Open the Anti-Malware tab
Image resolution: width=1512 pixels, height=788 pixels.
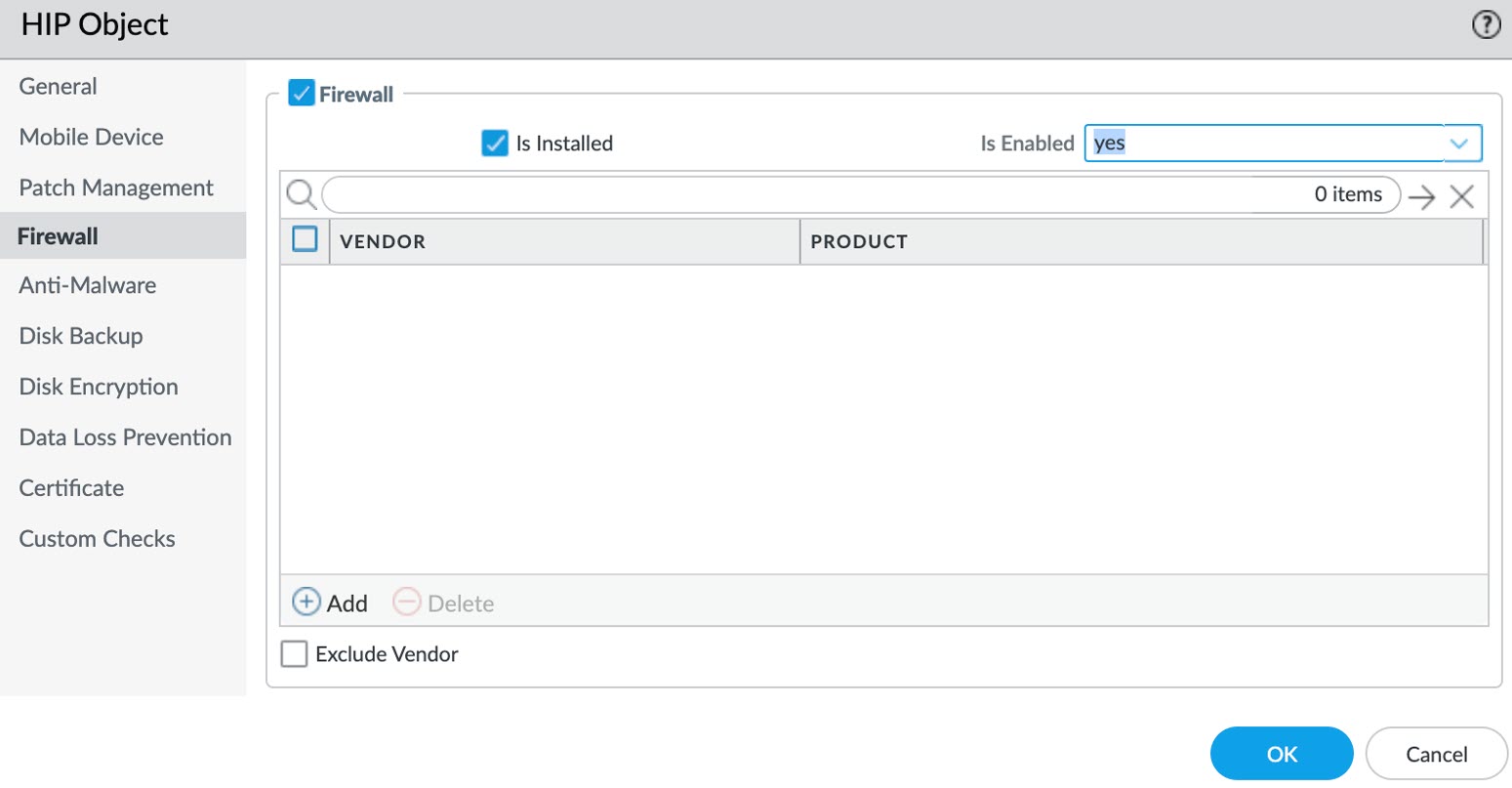click(88, 285)
